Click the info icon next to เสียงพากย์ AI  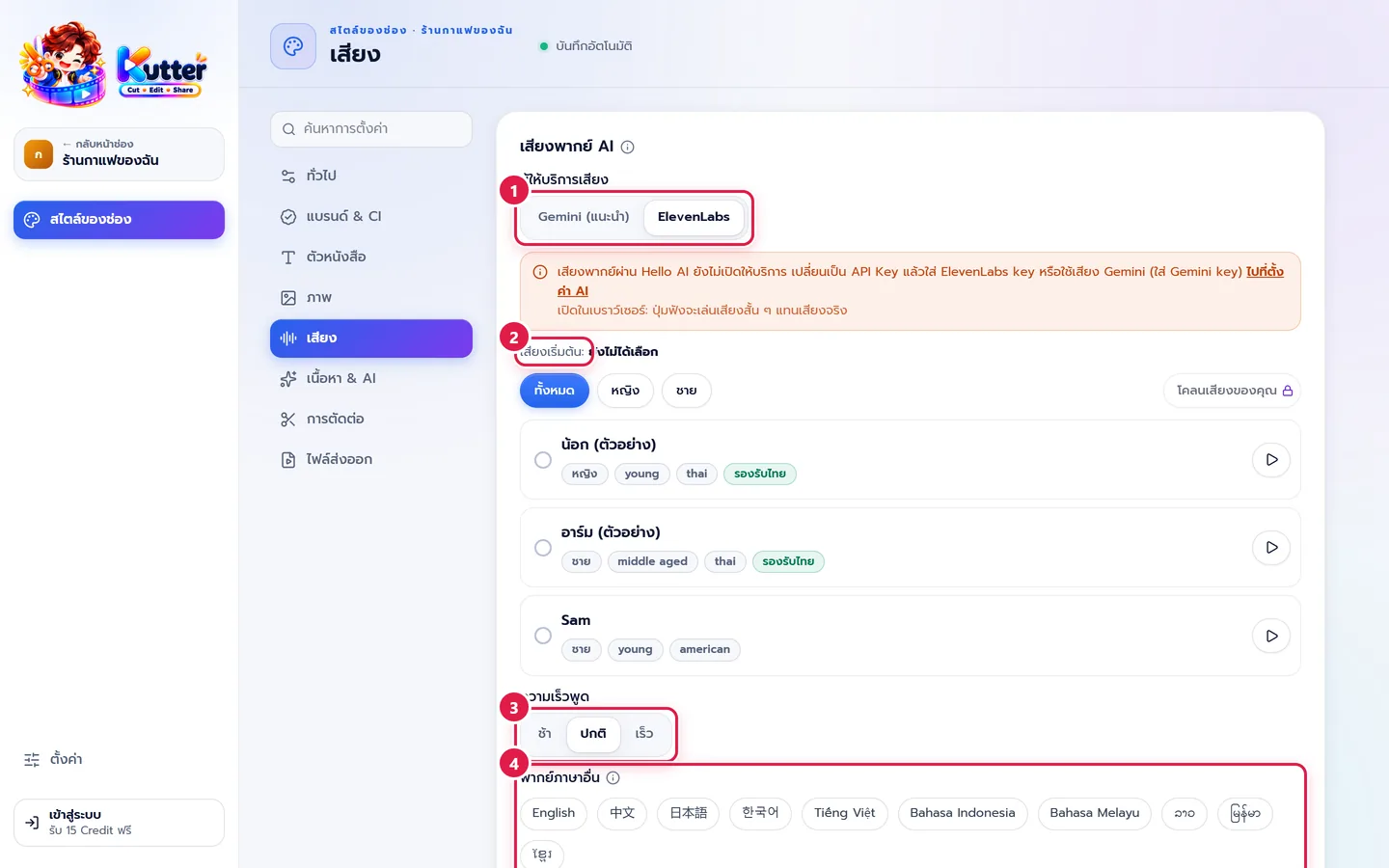coord(628,147)
